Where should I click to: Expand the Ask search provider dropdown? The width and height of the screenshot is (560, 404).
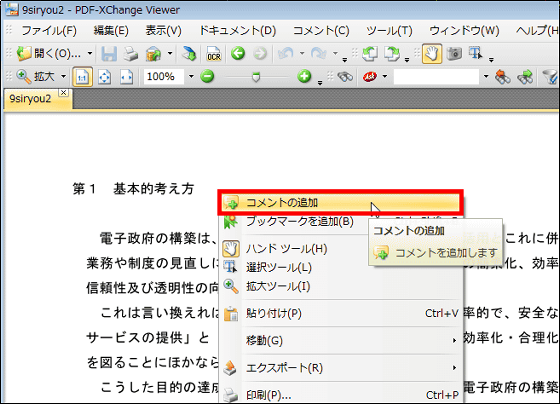pos(385,76)
